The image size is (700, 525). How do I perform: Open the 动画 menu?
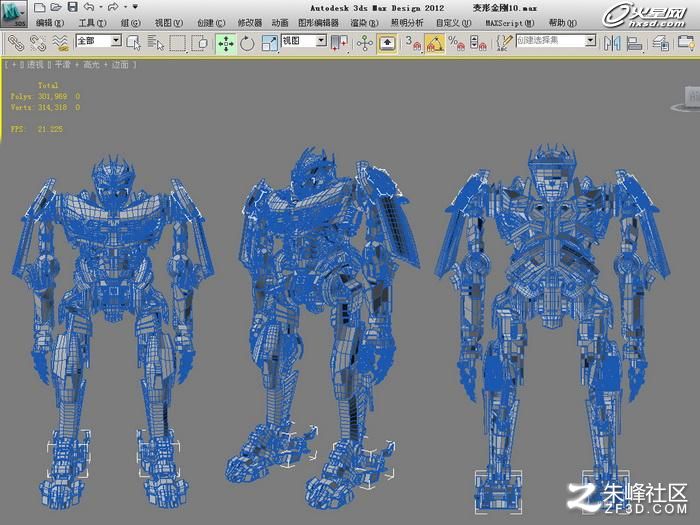pos(280,23)
